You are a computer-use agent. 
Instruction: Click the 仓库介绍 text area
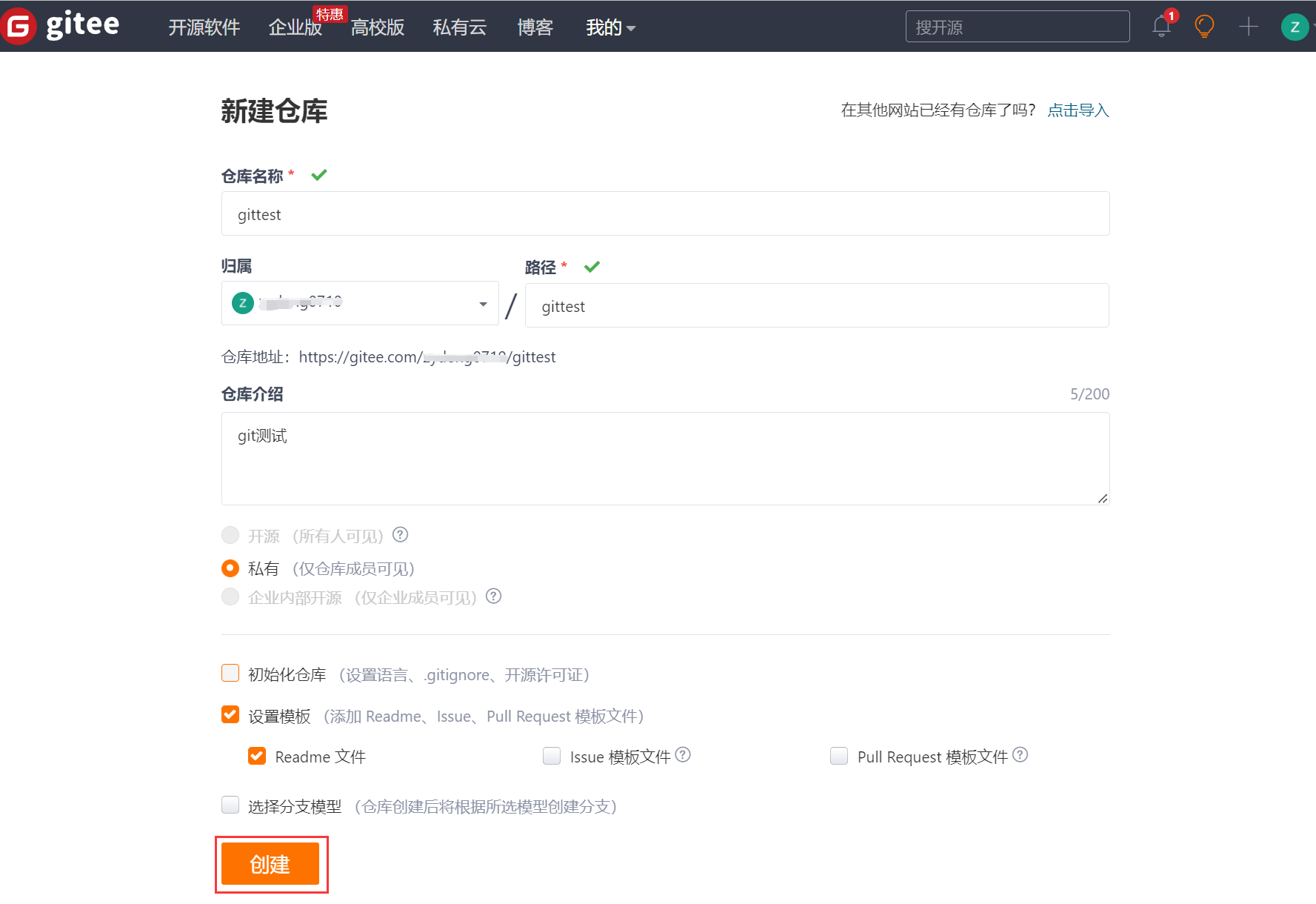tap(665, 459)
